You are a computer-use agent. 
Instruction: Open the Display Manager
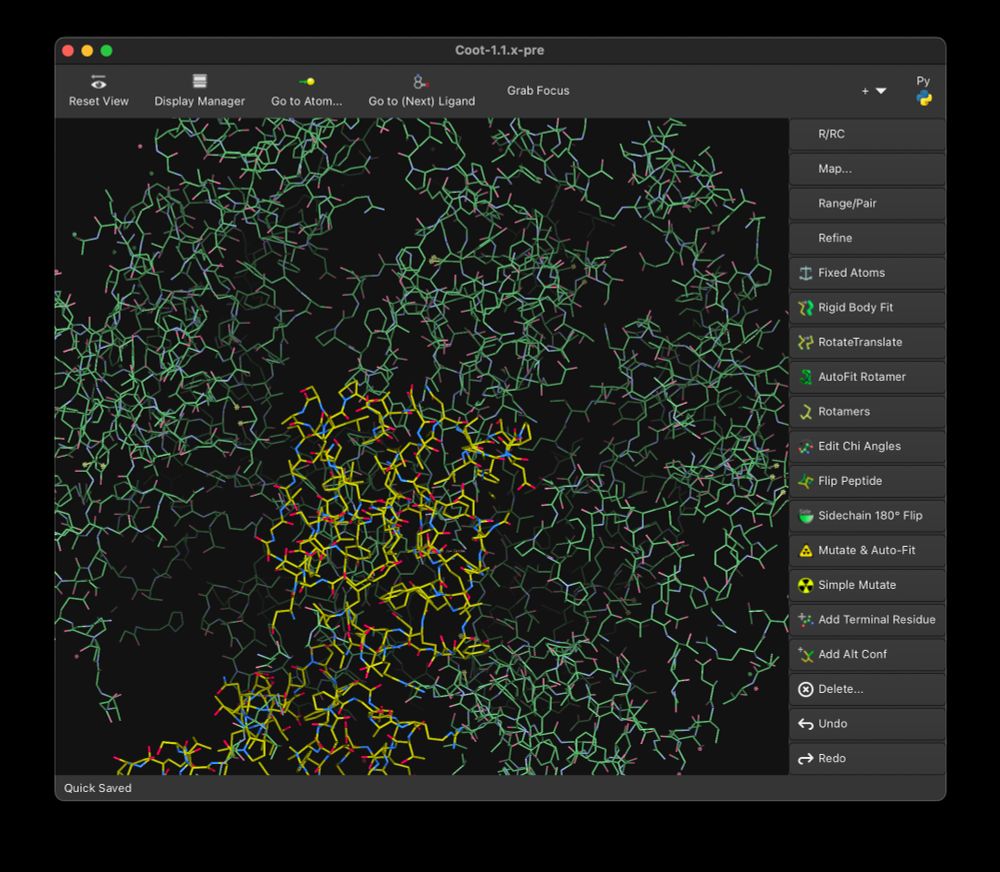(x=200, y=91)
